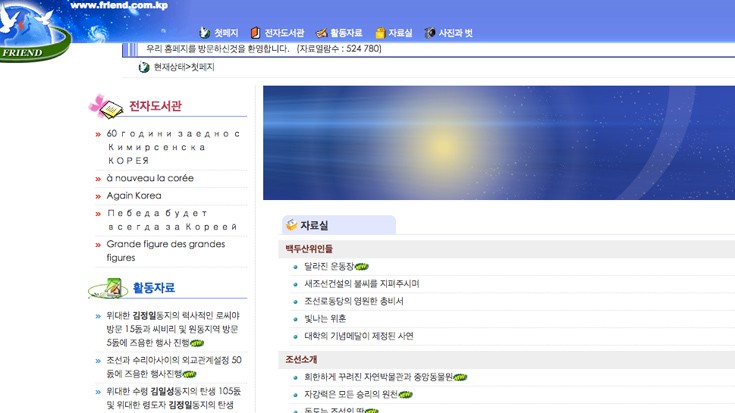735x413 pixels.
Task: Click the 활동자료 sidebar section icon
Action: click(x=107, y=289)
